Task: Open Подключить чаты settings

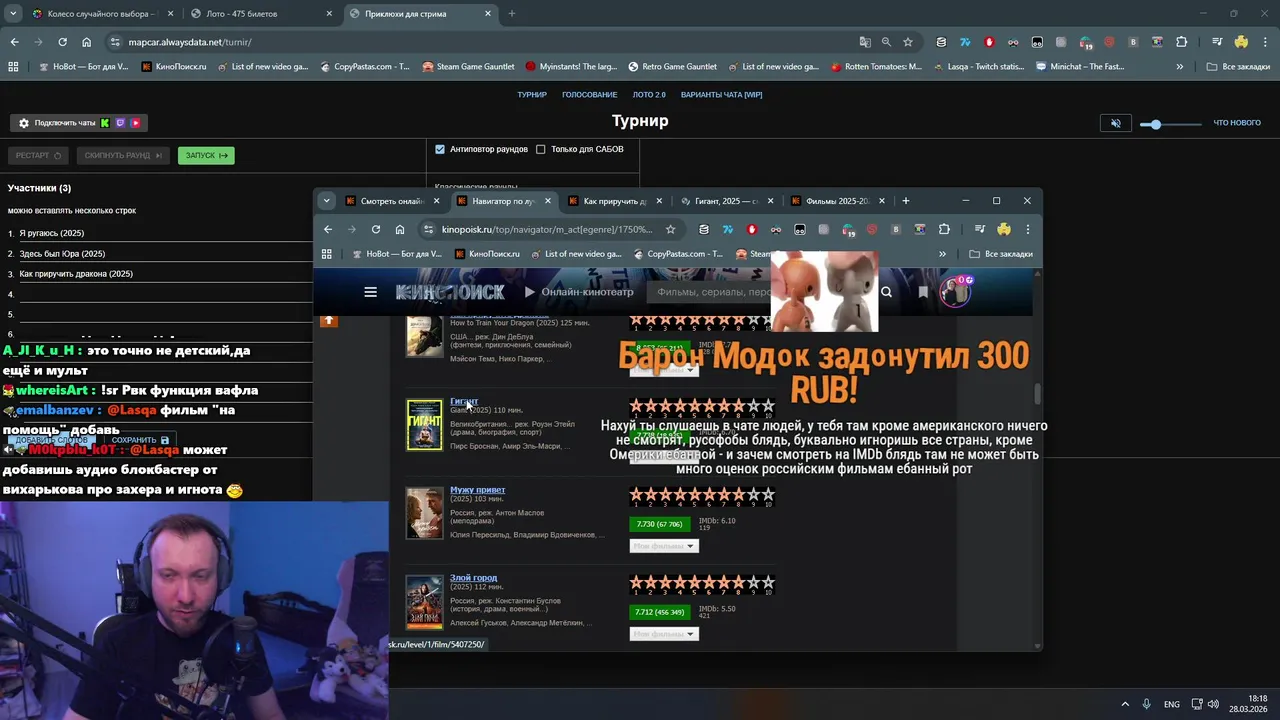Action: [79, 123]
